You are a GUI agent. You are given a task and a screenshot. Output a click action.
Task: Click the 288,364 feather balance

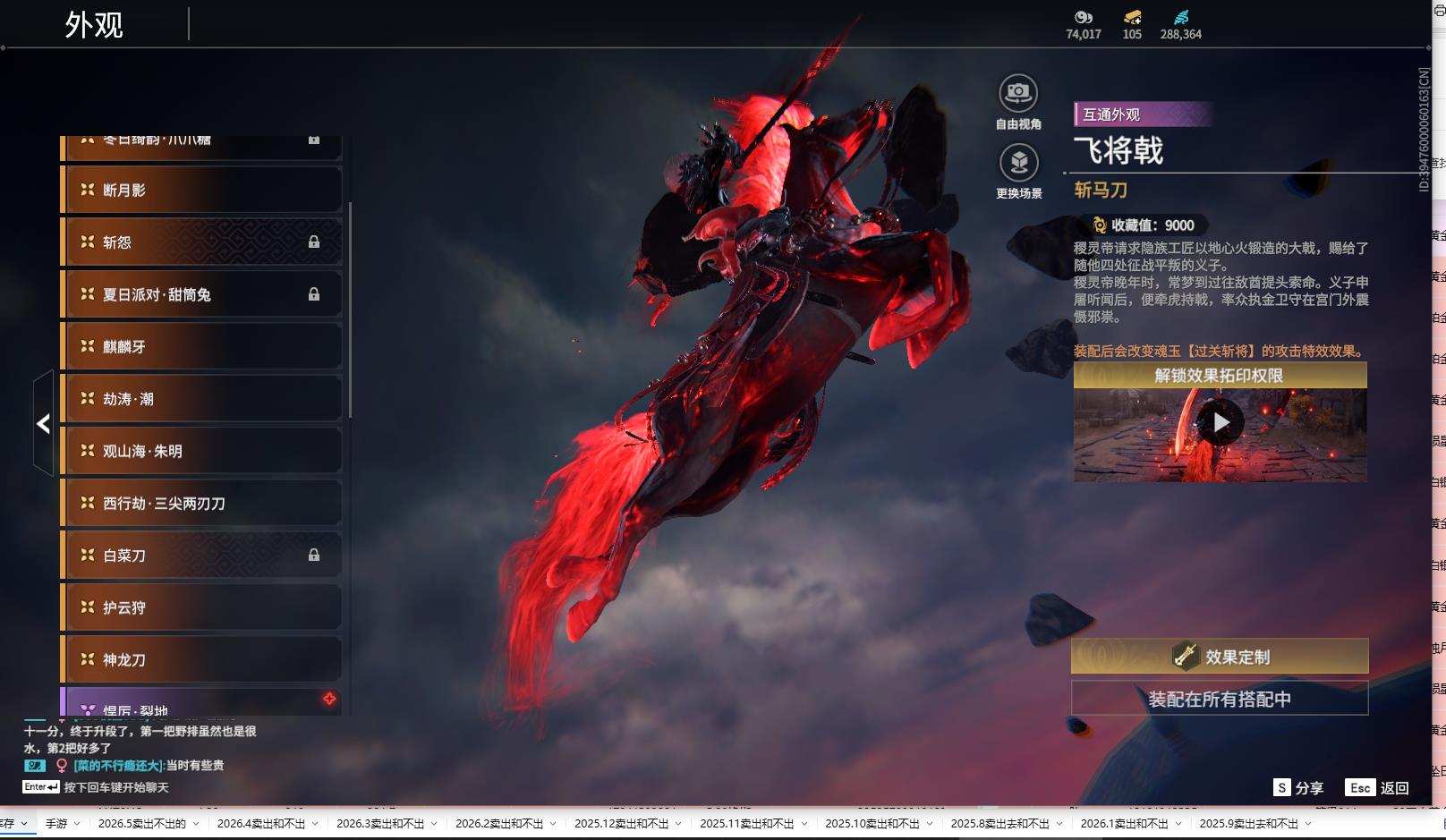point(1181,34)
